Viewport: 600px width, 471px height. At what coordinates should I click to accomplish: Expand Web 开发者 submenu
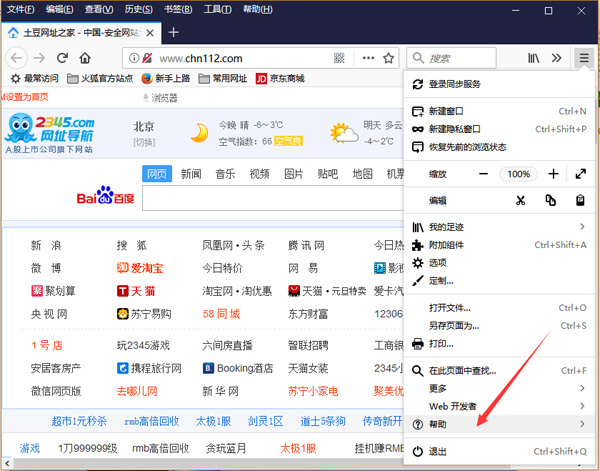pyautogui.click(x=499, y=406)
